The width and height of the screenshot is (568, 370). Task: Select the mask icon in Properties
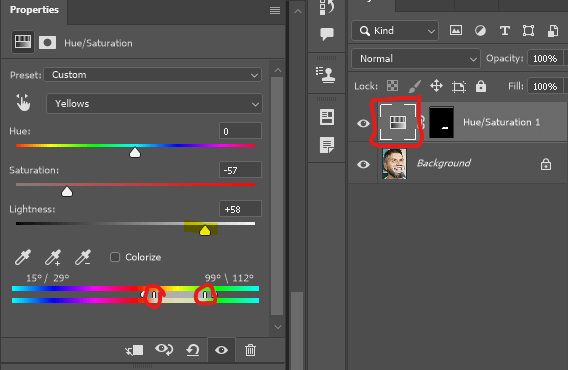click(47, 42)
